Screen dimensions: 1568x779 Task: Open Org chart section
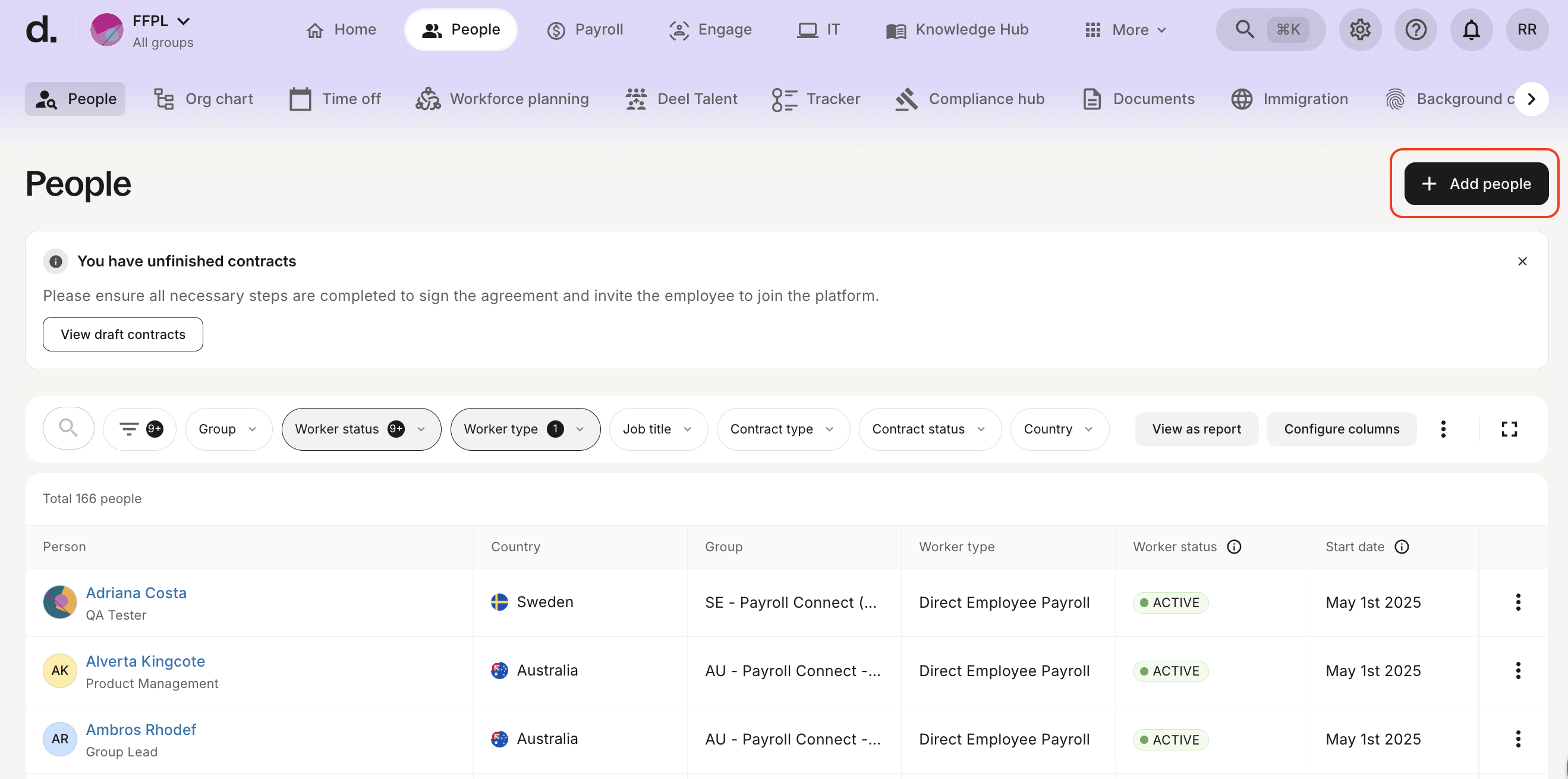[x=203, y=99]
